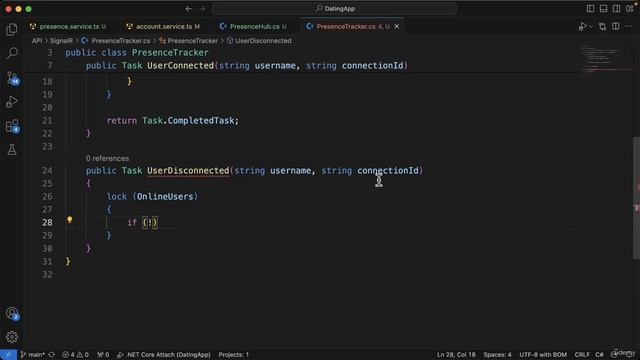Toggle the secondary side bar layout icon

coord(616,9)
